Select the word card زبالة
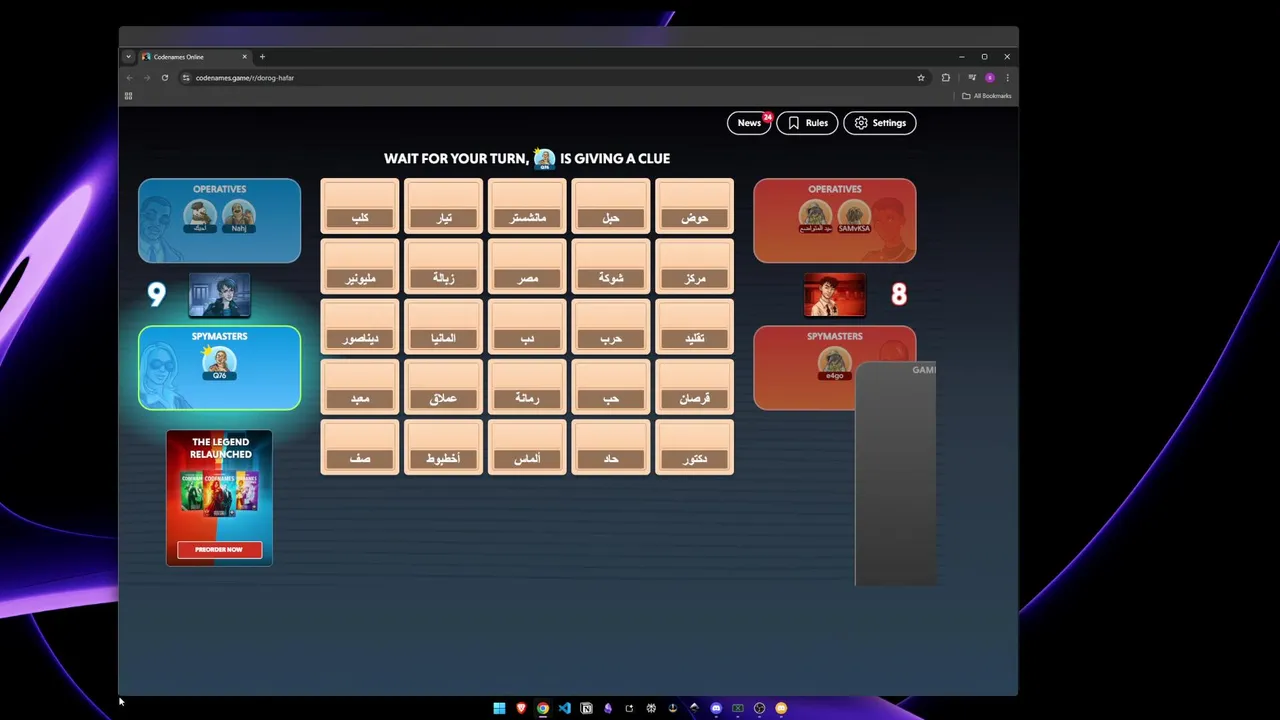The image size is (1280, 720). (x=443, y=266)
